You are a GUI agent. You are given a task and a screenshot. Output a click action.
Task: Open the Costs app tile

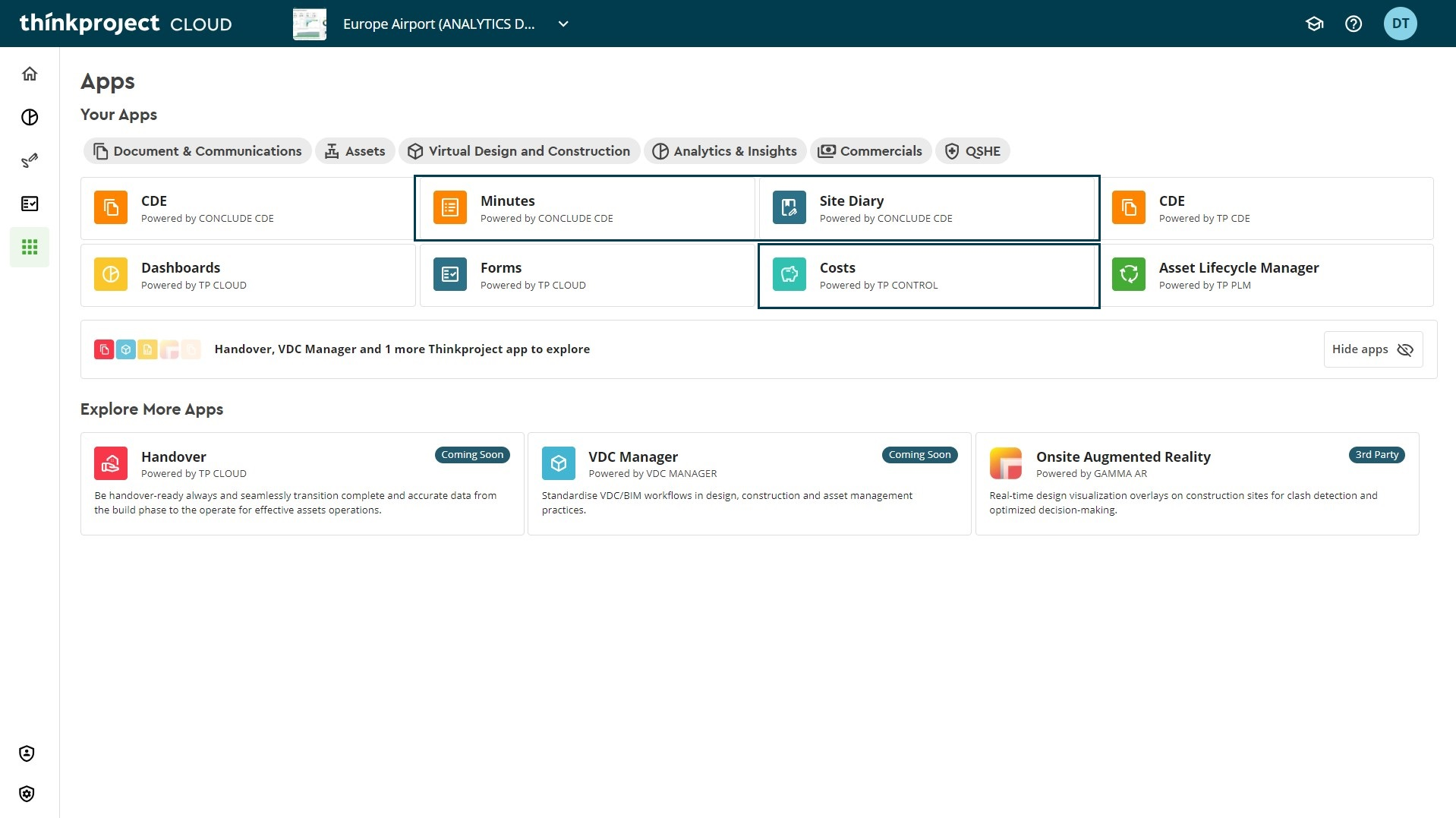[928, 276]
